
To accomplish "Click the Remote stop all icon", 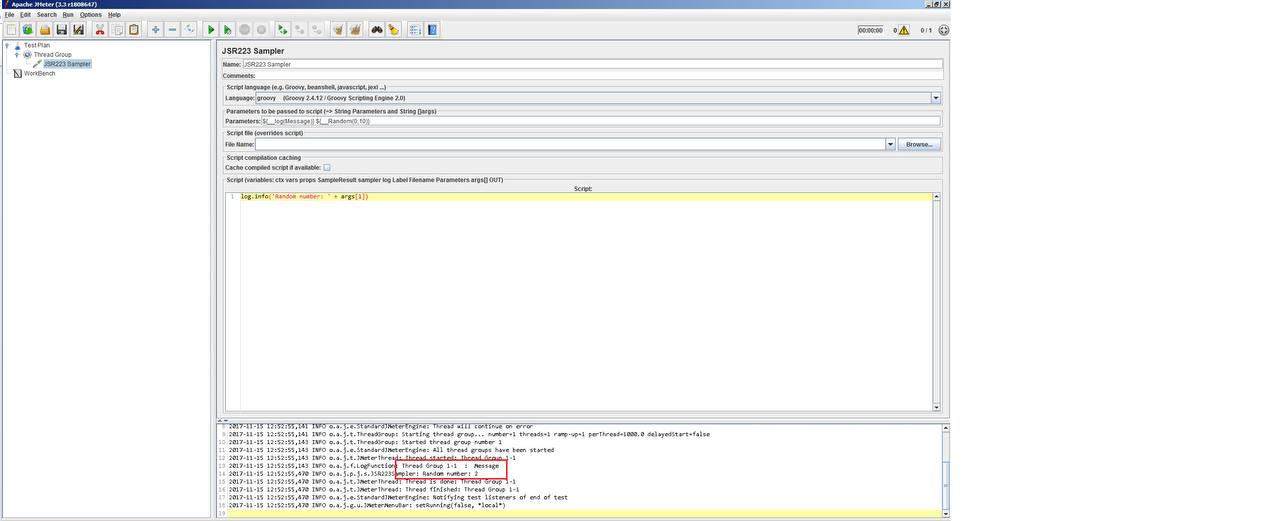I will (300, 30).
